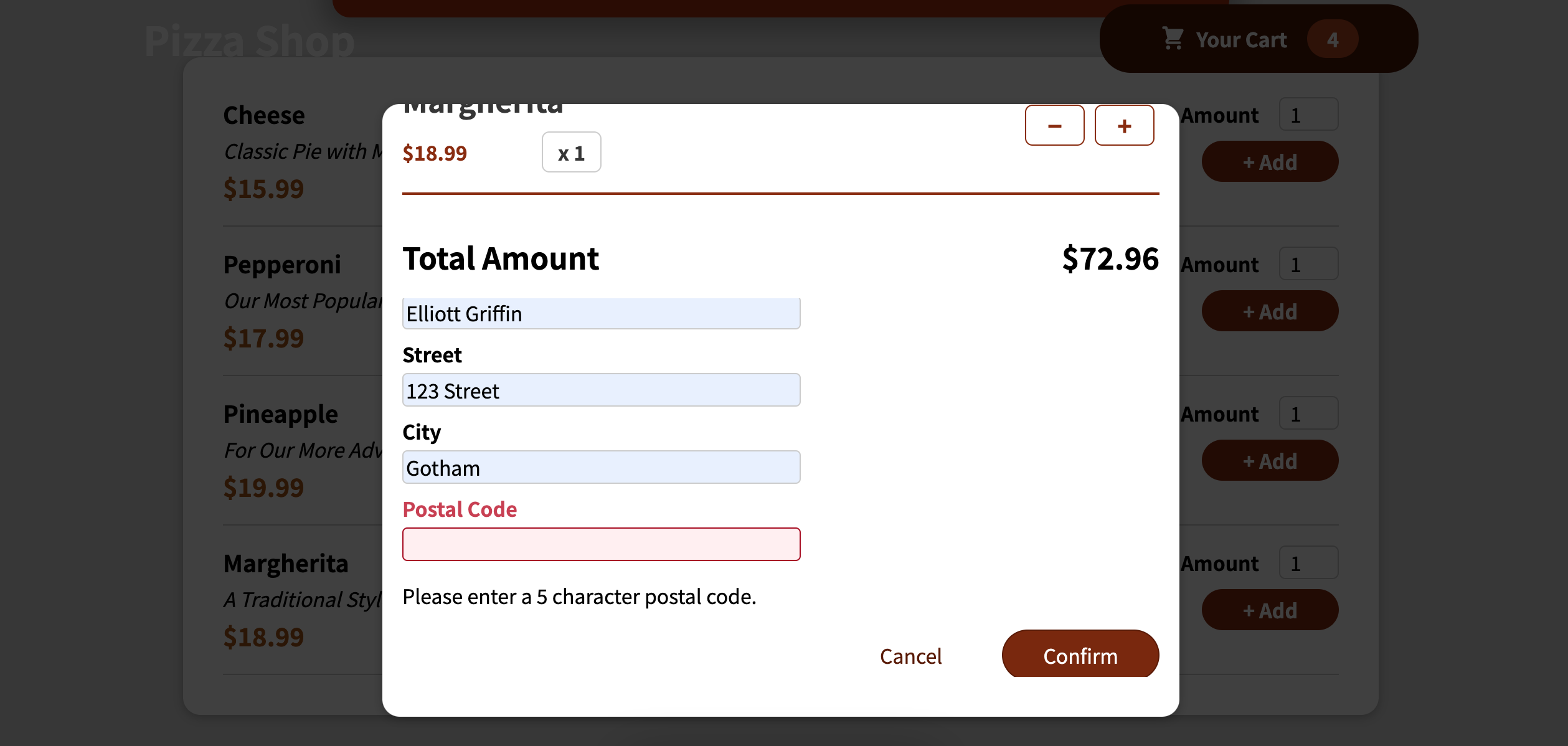The height and width of the screenshot is (746, 1568).
Task: Click the Add button next to Pepperoni
Action: click(x=1270, y=311)
